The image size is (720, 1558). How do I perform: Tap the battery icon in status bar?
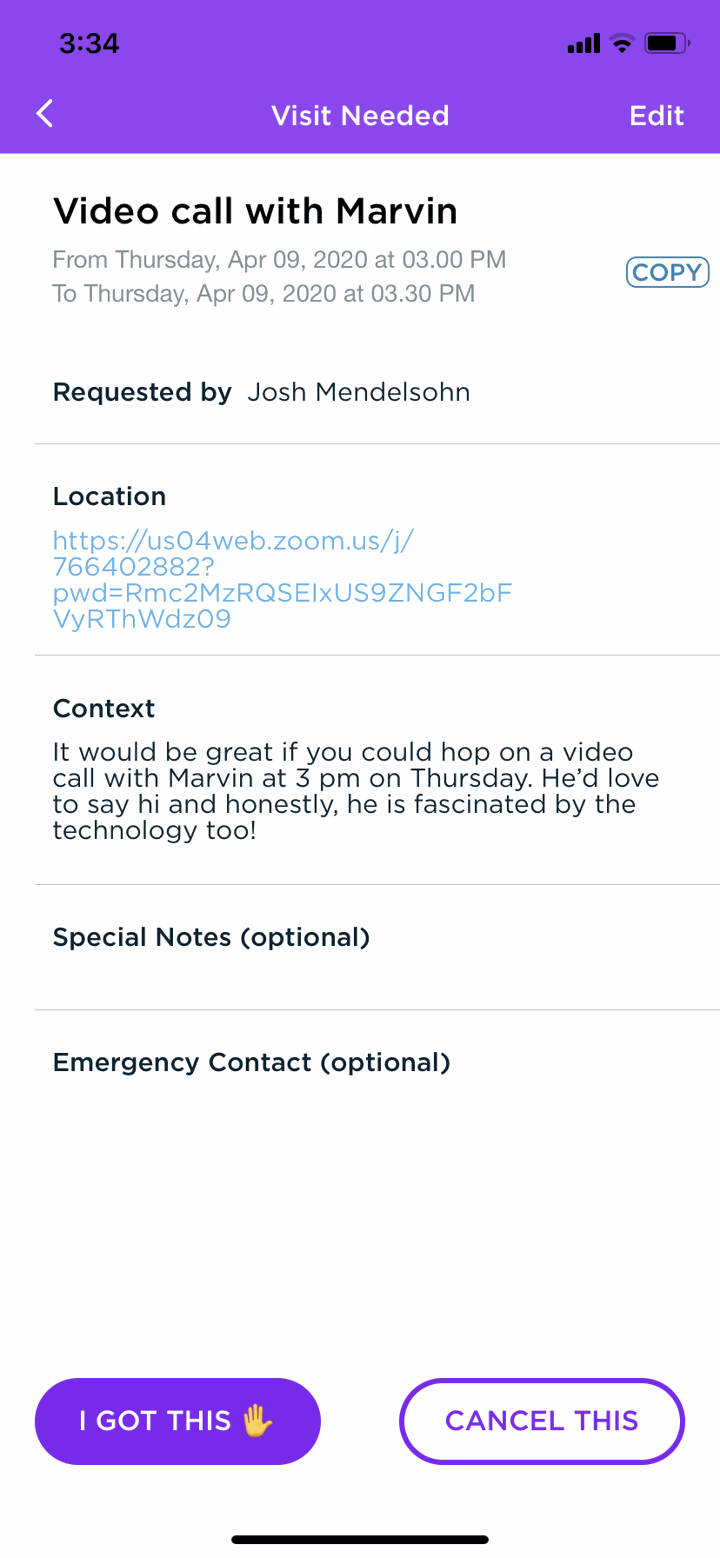[668, 43]
